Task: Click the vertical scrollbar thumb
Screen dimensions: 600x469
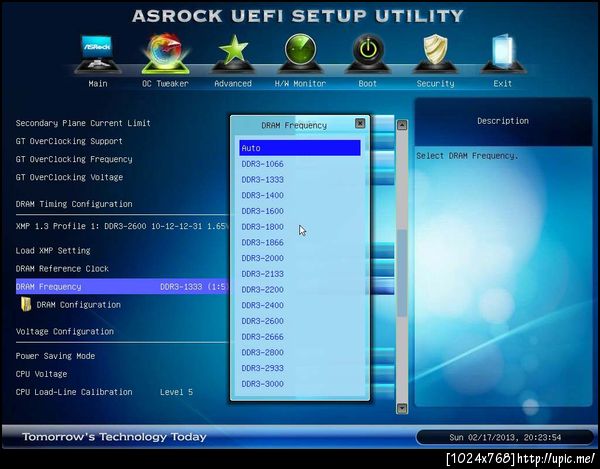Action: point(402,274)
